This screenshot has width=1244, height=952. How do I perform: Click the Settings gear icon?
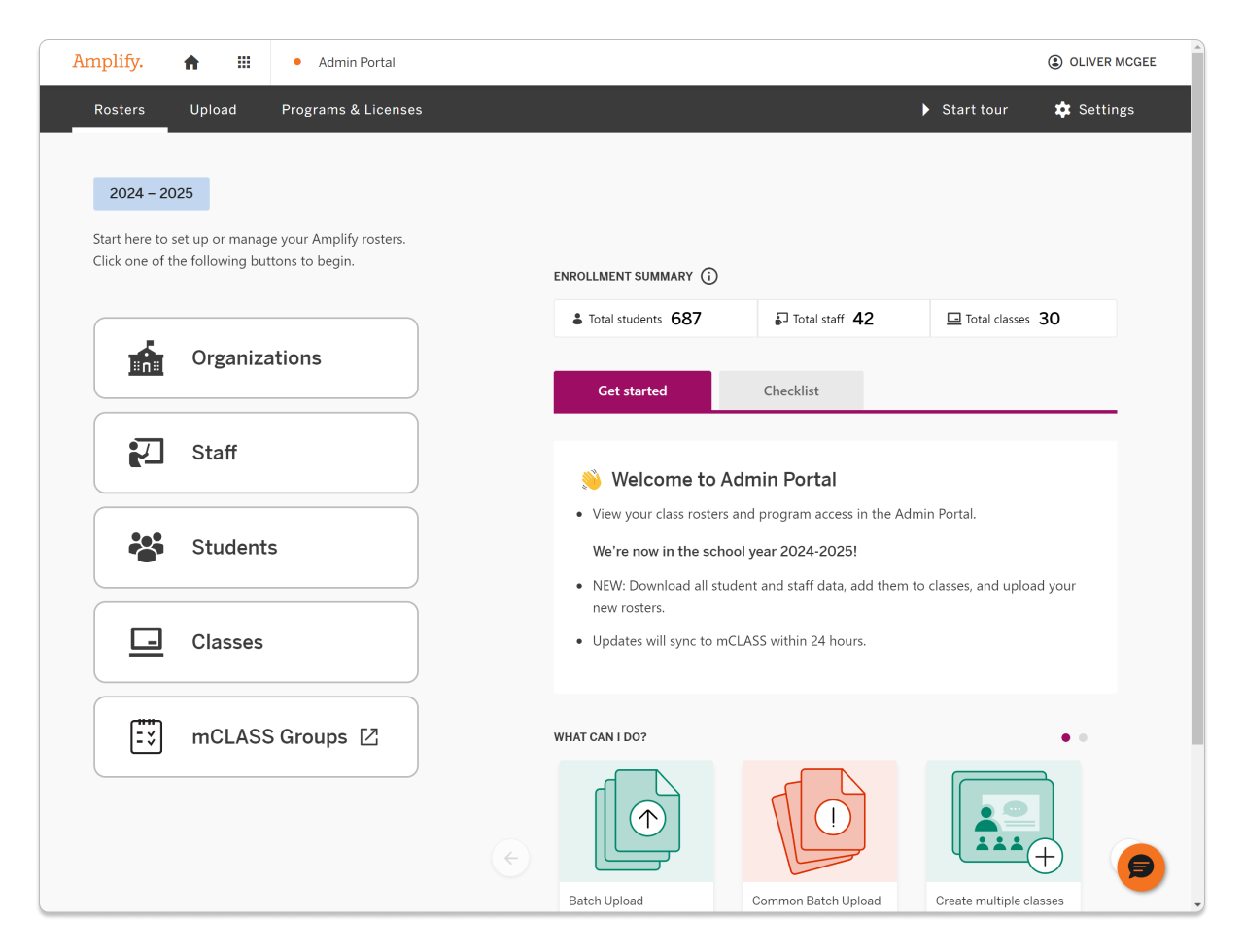pyautogui.click(x=1062, y=110)
